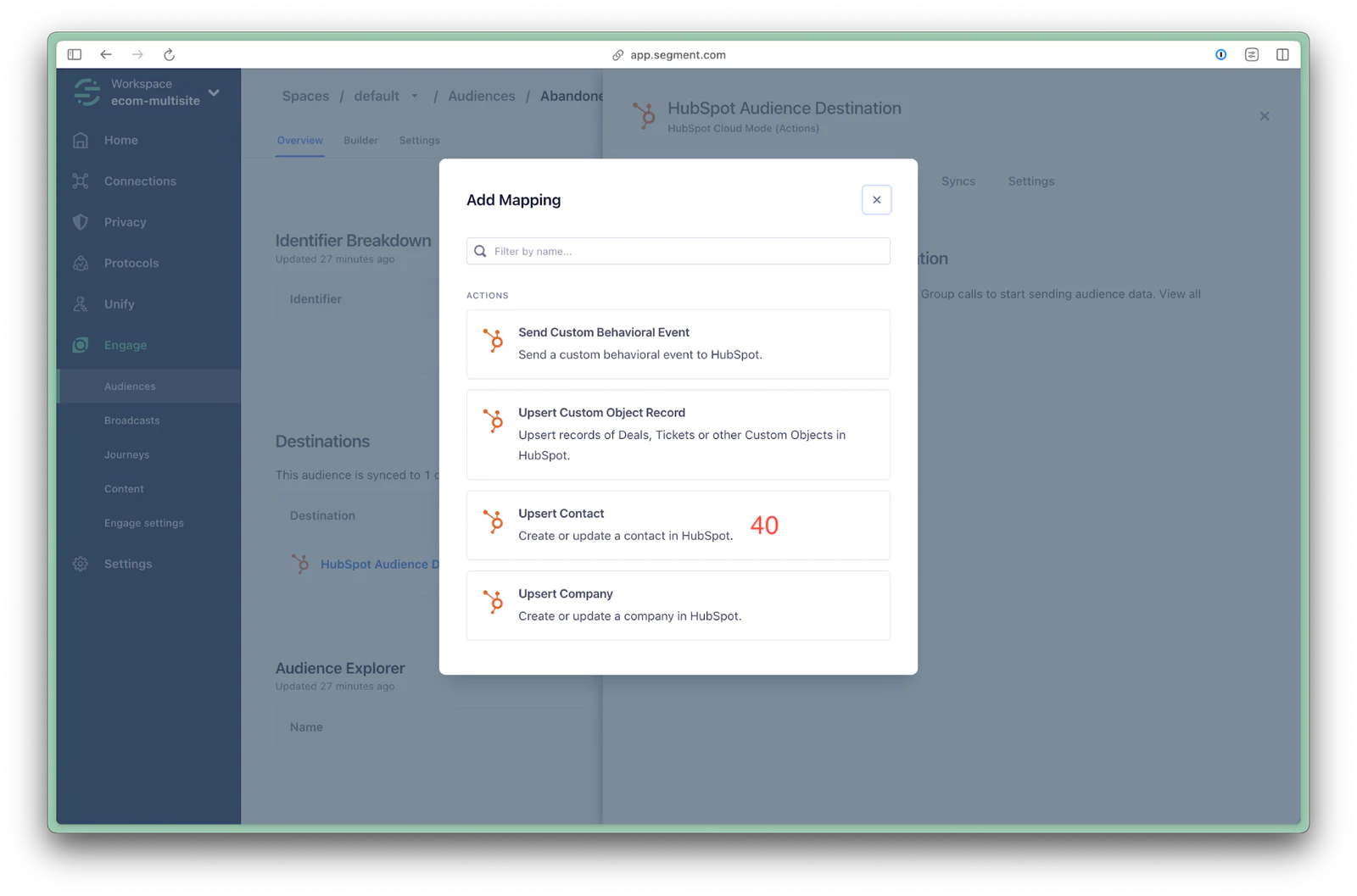Close the Add Mapping dialog
This screenshot has height=896, width=1357.
876,200
